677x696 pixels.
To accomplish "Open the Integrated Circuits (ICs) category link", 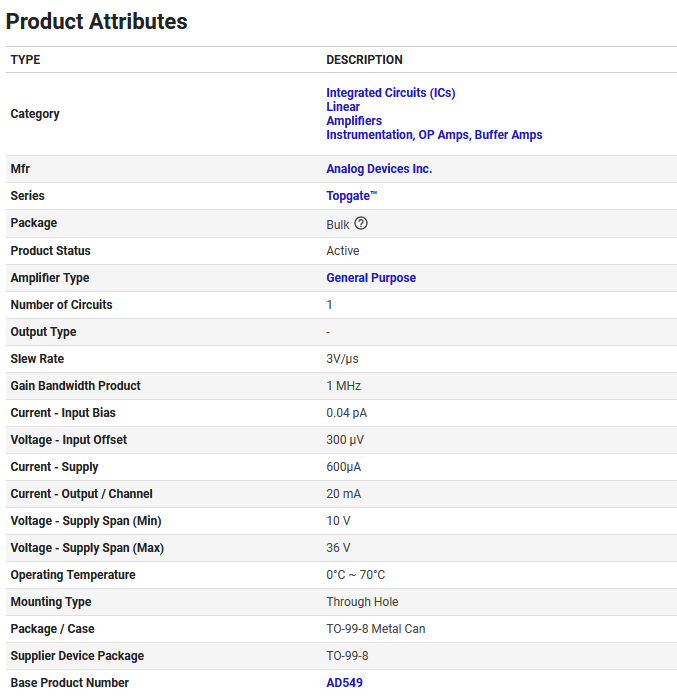I will coord(390,93).
